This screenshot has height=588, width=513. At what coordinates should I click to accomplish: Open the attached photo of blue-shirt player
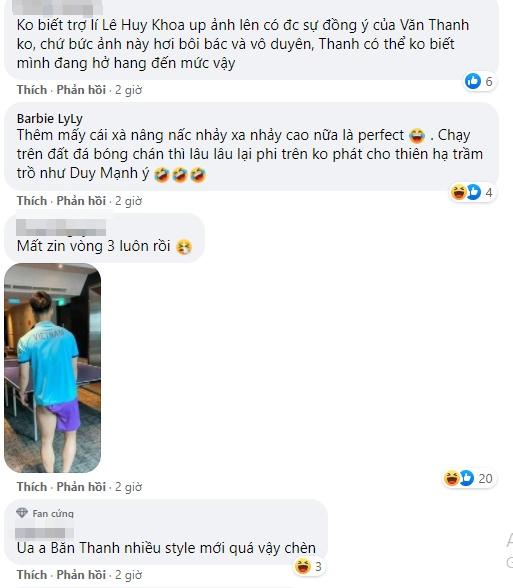pyautogui.click(x=52, y=368)
